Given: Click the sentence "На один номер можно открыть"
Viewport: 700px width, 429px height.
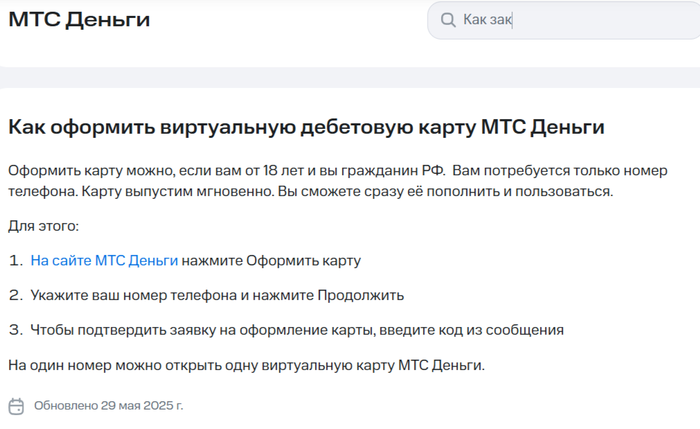Looking at the screenshot, I should pos(246,365).
